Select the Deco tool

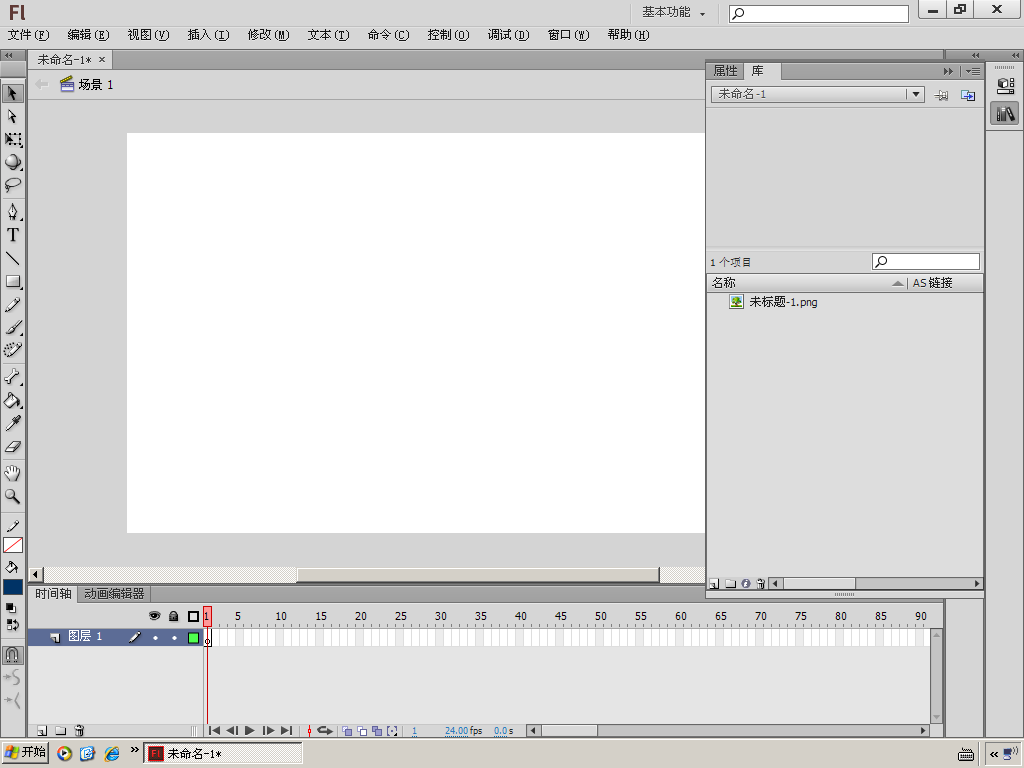(12, 350)
